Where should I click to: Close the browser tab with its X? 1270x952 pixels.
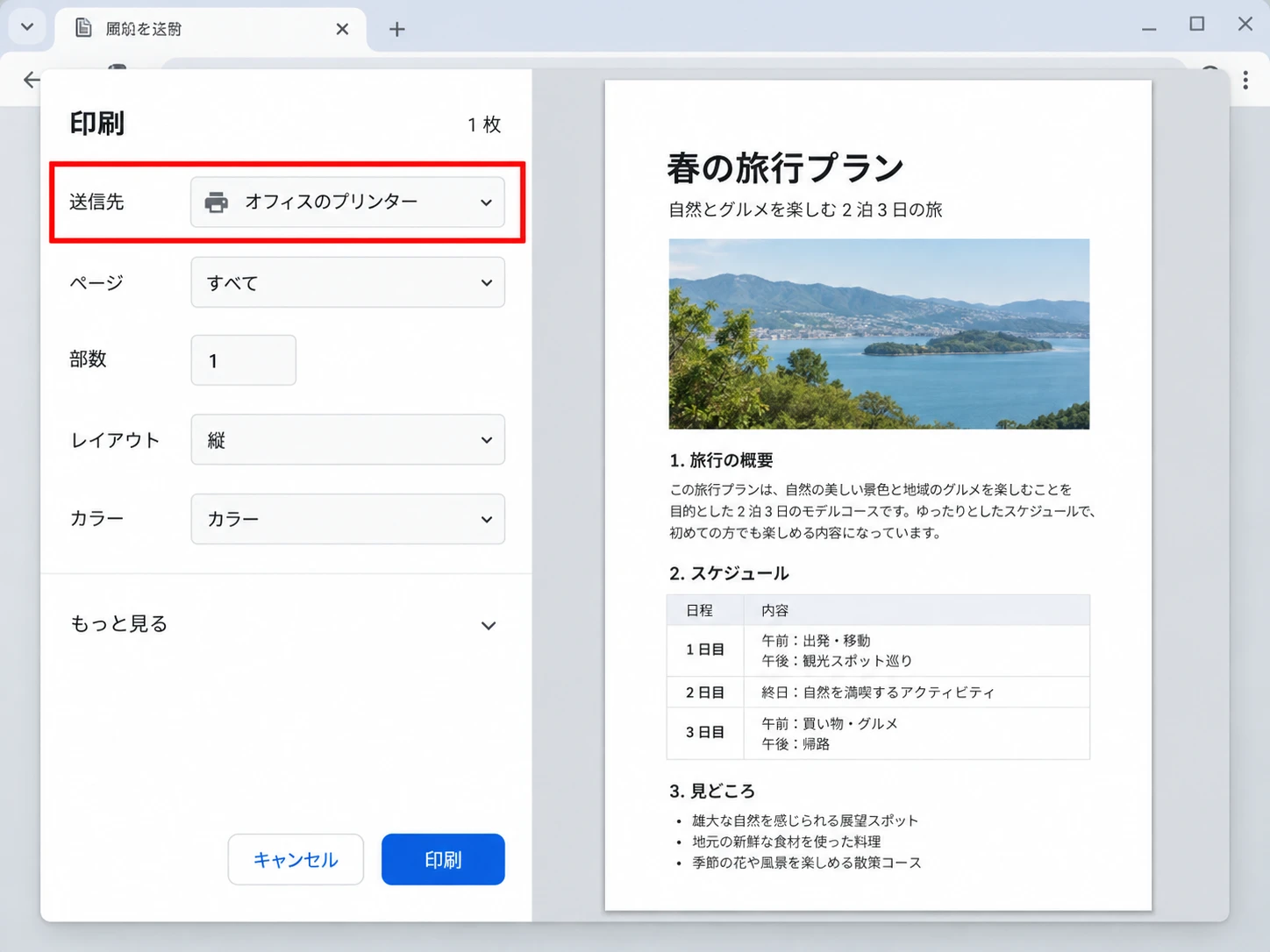[342, 29]
